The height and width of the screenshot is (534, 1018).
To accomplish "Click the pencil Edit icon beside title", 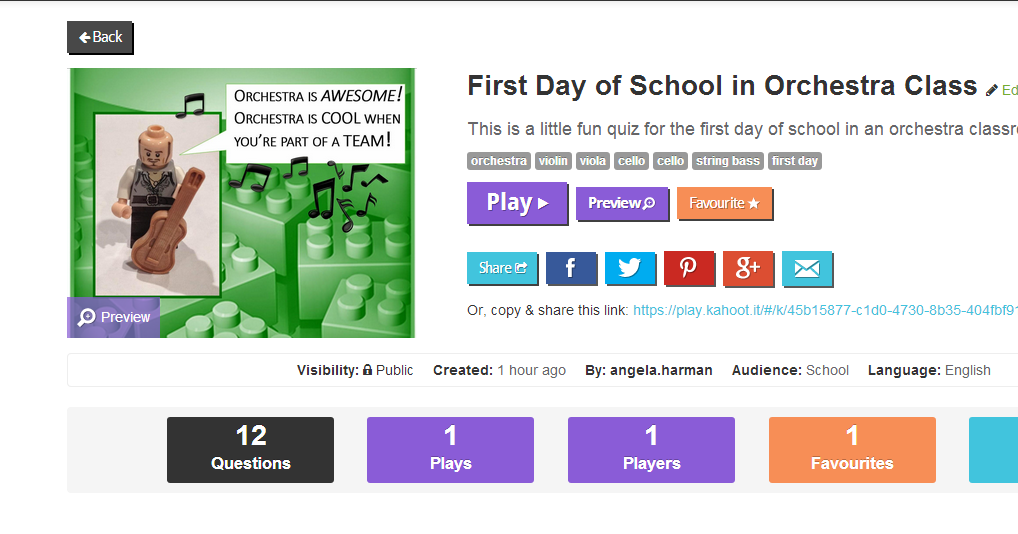I will [992, 90].
